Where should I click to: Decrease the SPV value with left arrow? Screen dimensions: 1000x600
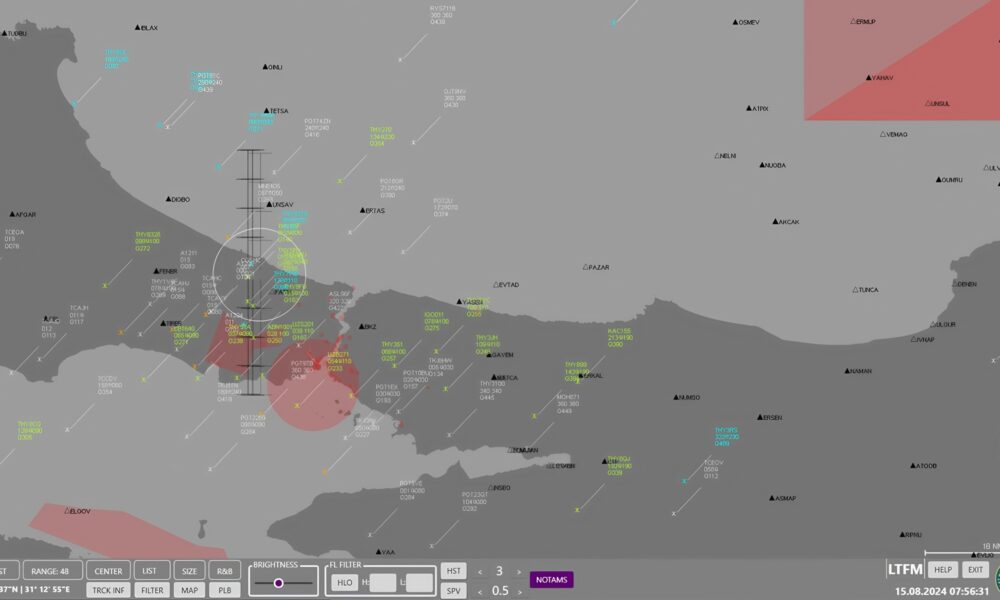pos(479,590)
